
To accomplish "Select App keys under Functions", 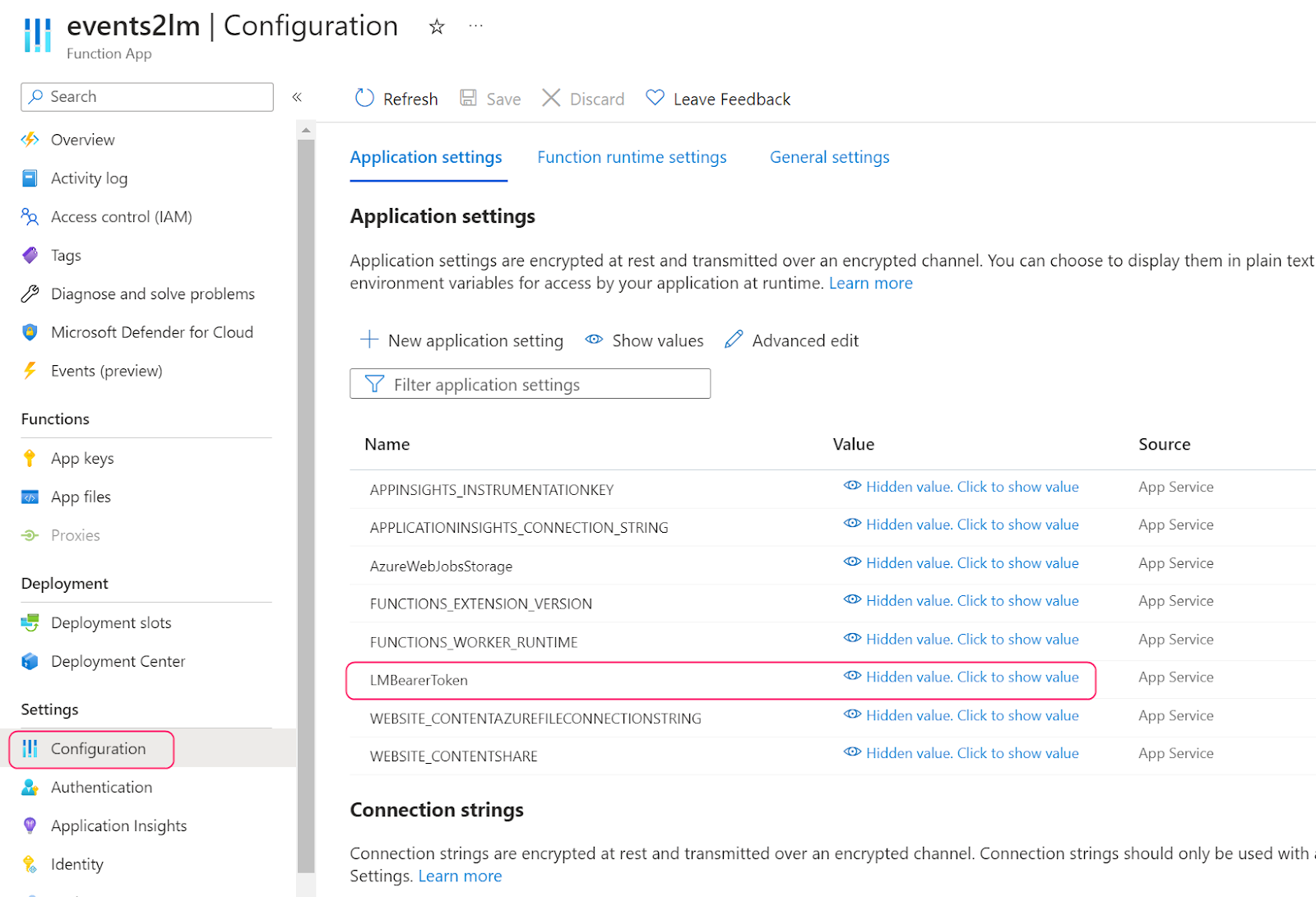I will pos(81,458).
